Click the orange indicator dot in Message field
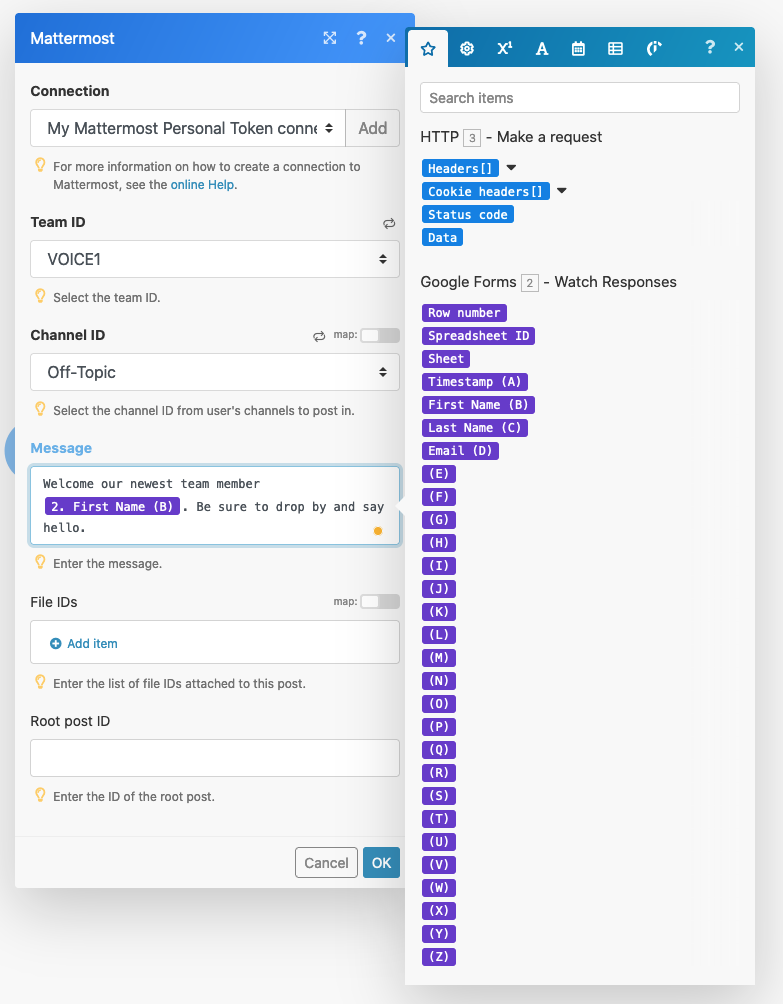Viewport: 783px width, 1004px height. tap(378, 531)
